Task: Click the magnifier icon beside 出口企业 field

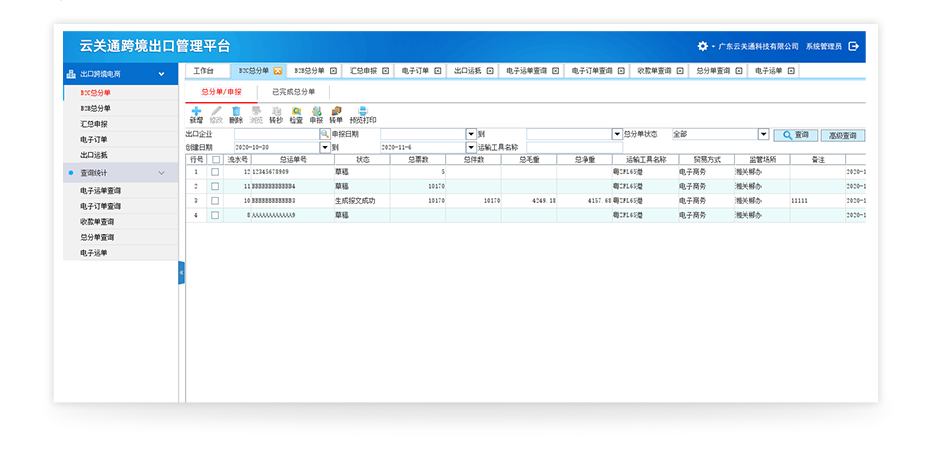Action: click(324, 134)
